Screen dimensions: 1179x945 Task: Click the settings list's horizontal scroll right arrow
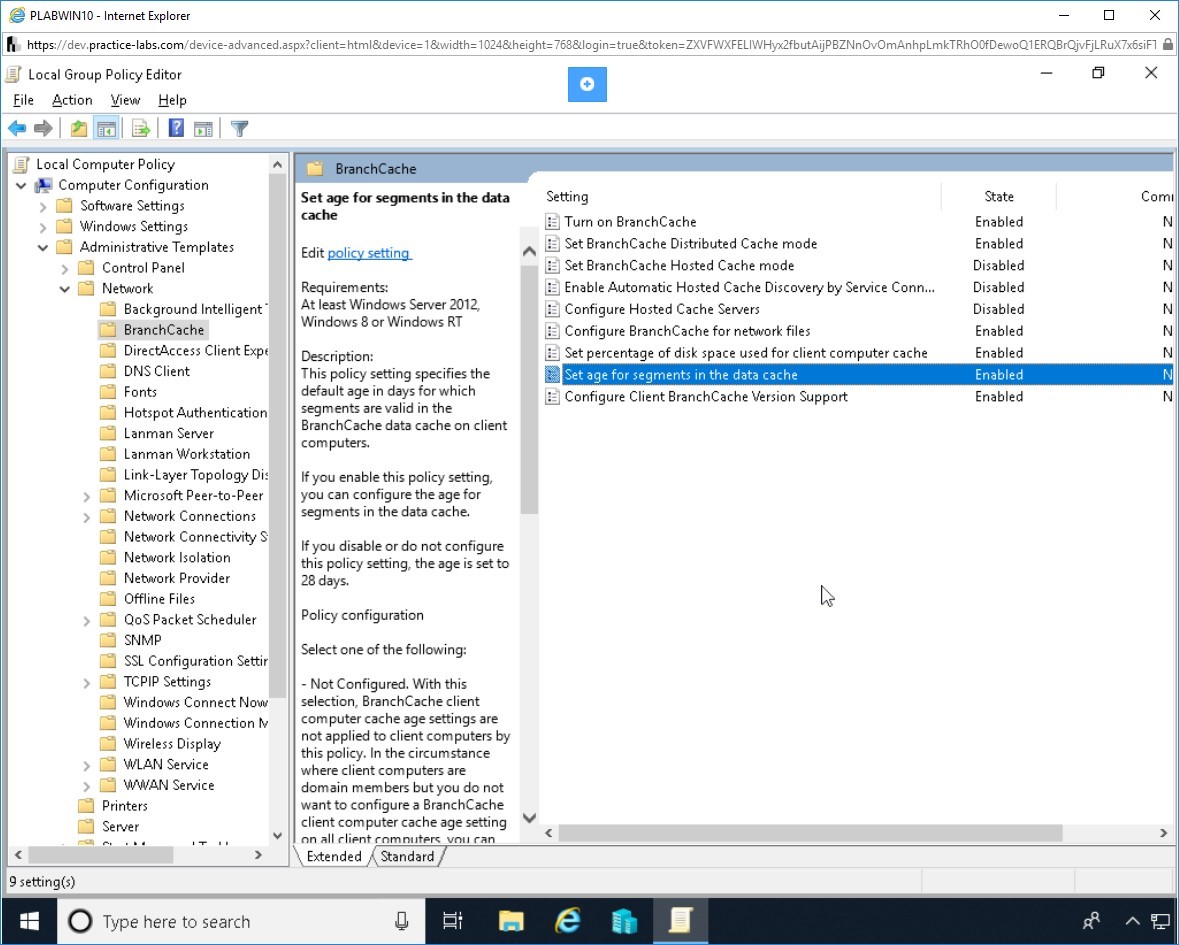(x=1164, y=833)
